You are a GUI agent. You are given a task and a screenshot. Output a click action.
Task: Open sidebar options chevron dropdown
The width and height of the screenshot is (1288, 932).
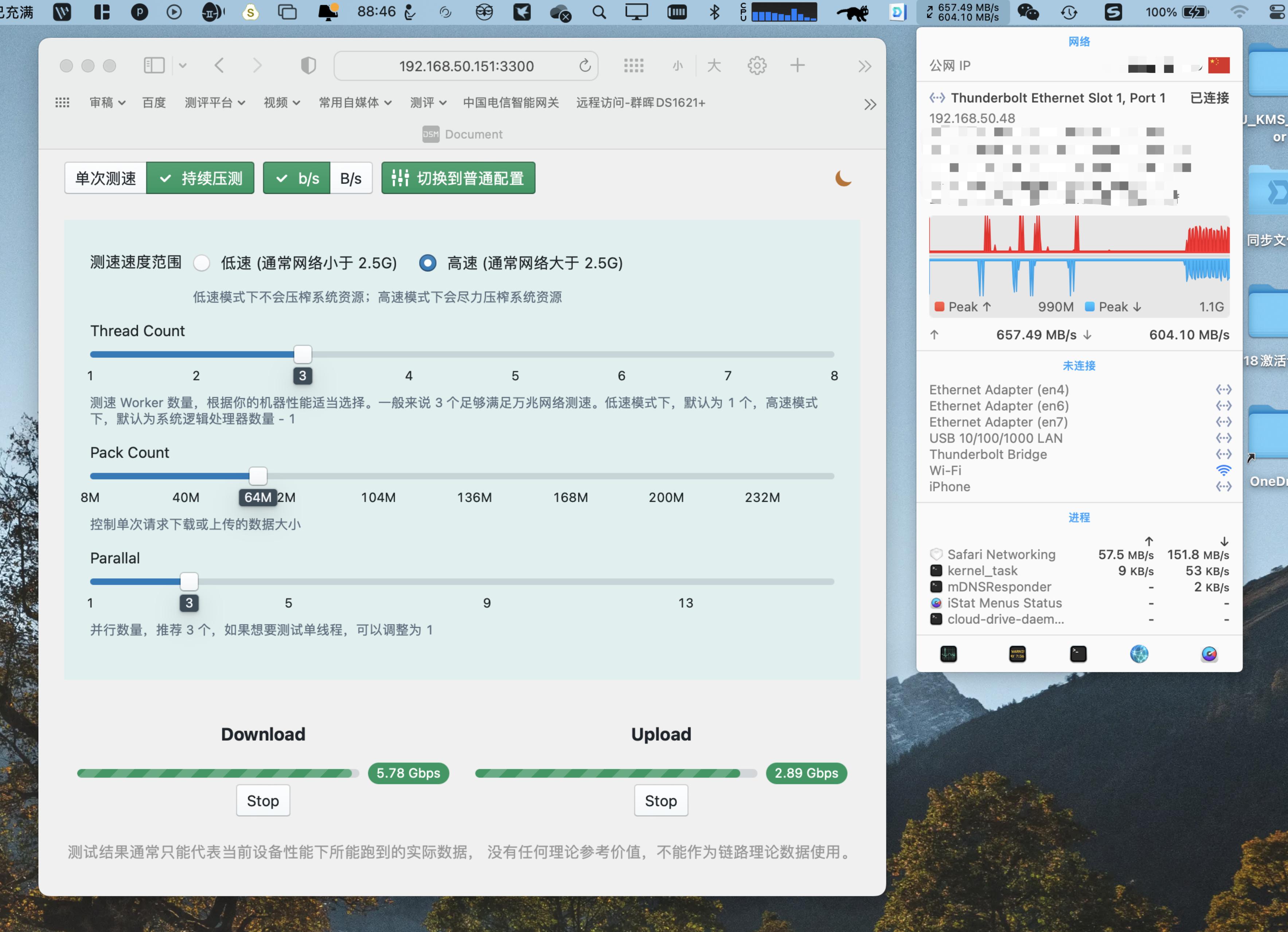(x=183, y=66)
